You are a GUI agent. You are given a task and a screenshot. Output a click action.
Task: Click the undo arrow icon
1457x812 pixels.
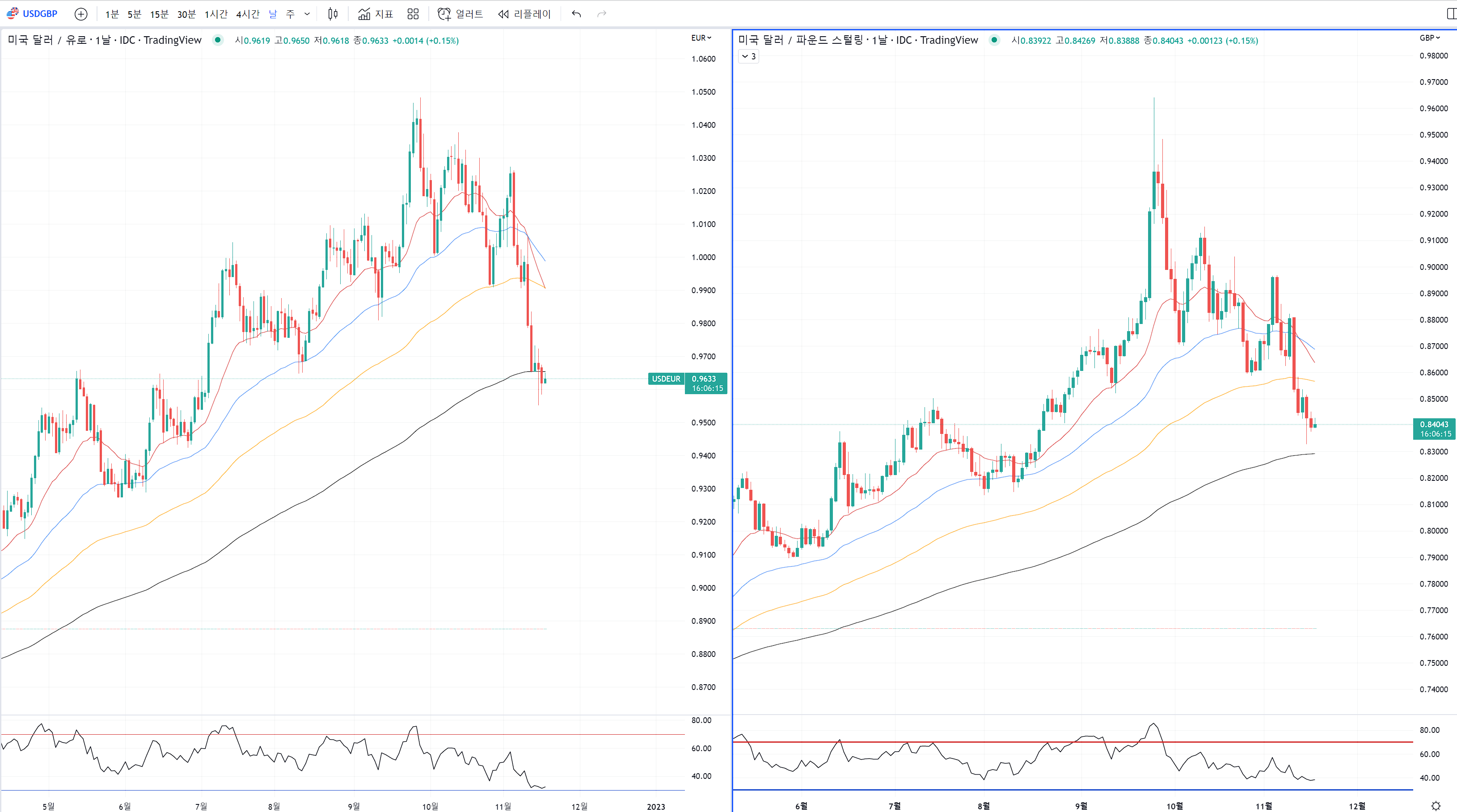(576, 14)
